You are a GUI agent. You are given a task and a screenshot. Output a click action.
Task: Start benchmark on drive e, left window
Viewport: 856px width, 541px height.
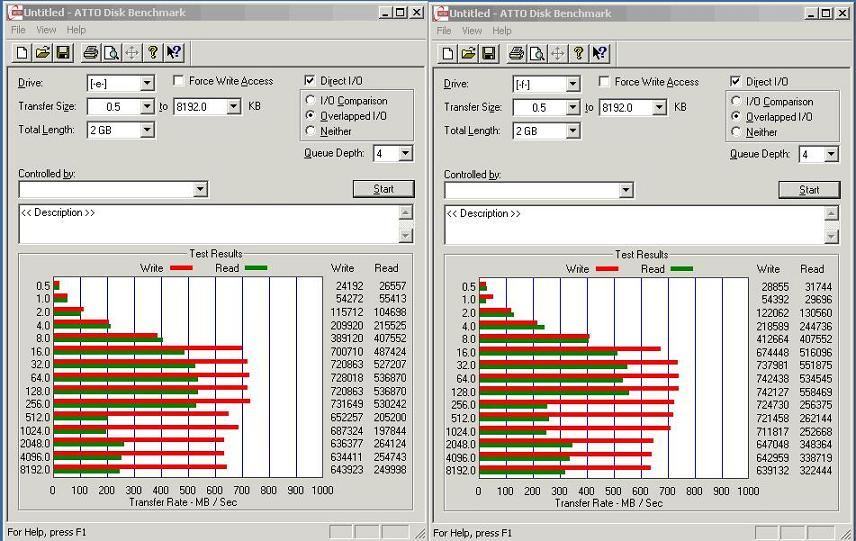tap(384, 189)
